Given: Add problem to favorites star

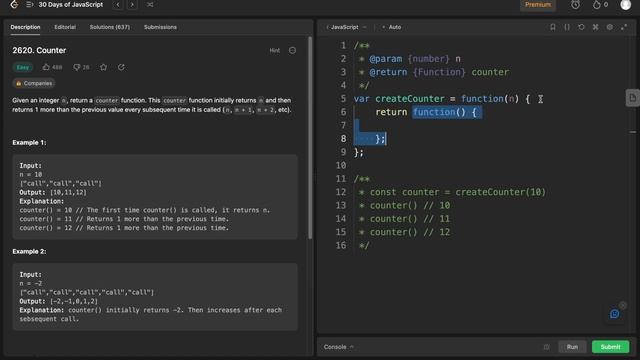Looking at the screenshot, I should pos(104,67).
